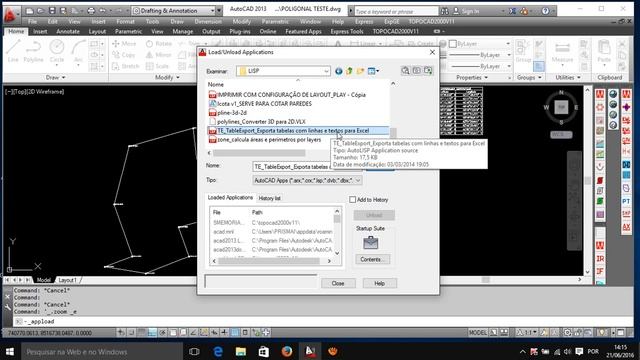Switch to the History list tab
The image size is (640, 360).
[x=269, y=198]
